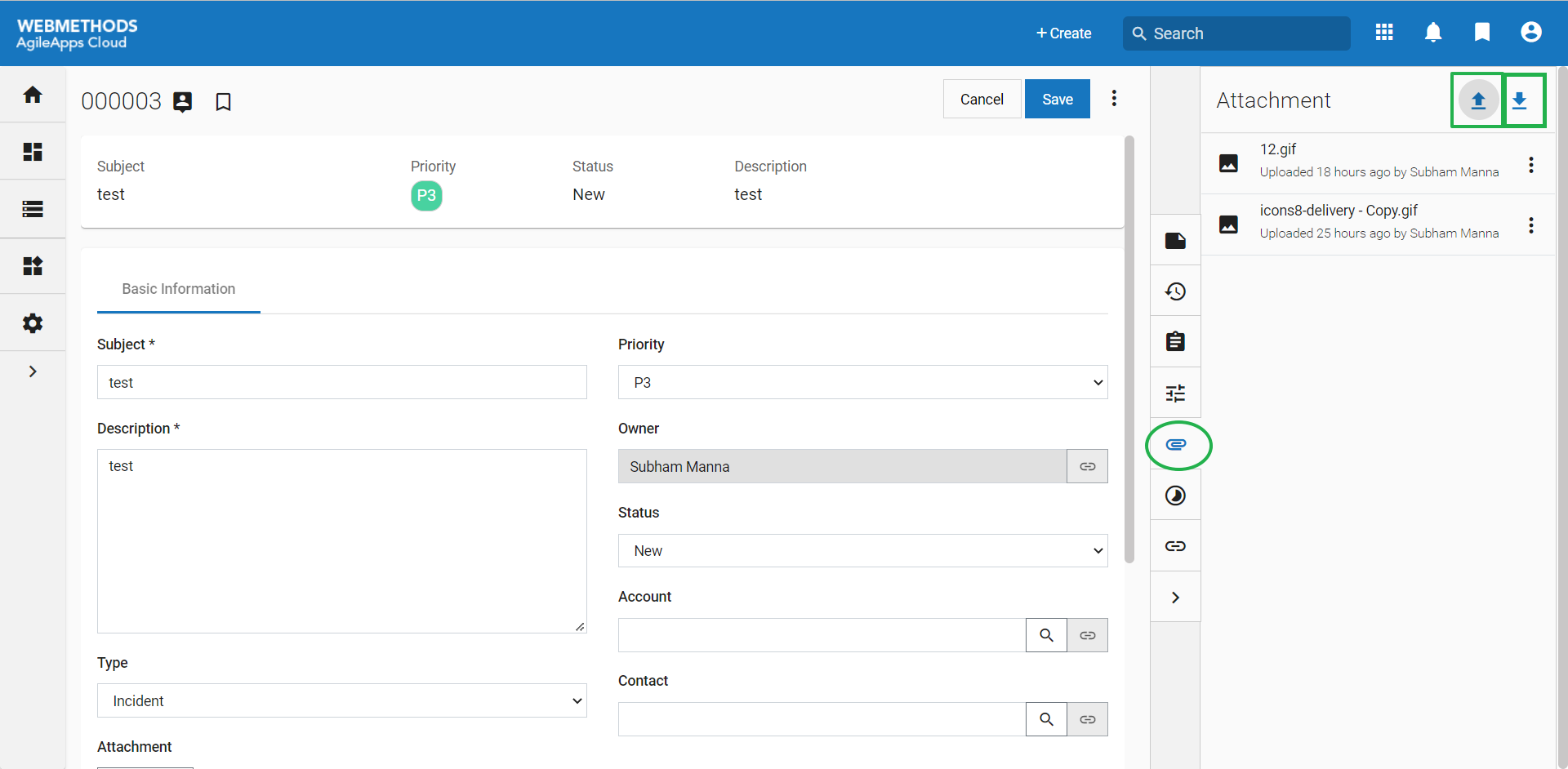Open the dashboard icon in left sidebar
The width and height of the screenshot is (1568, 769).
pos(33,152)
